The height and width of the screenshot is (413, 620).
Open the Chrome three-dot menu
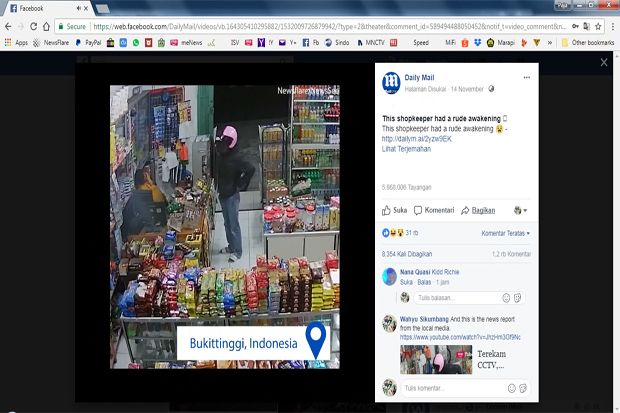613,27
